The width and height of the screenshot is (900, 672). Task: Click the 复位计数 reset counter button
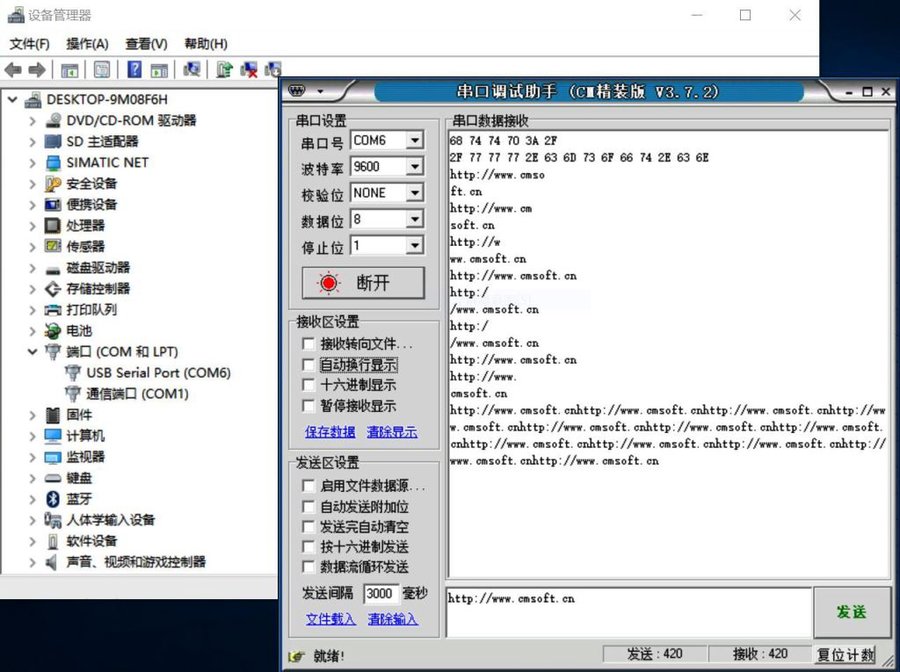[x=845, y=655]
